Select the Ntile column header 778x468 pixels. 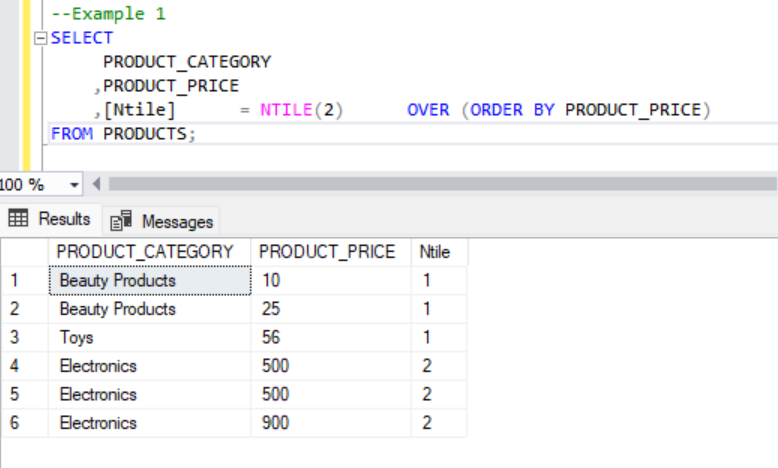435,252
